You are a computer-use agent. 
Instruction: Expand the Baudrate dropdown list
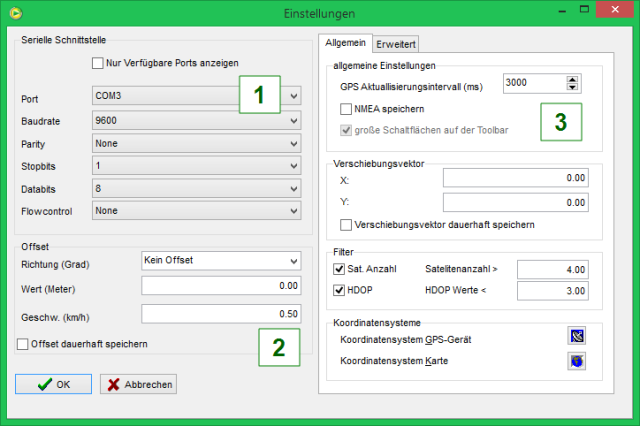(293, 121)
